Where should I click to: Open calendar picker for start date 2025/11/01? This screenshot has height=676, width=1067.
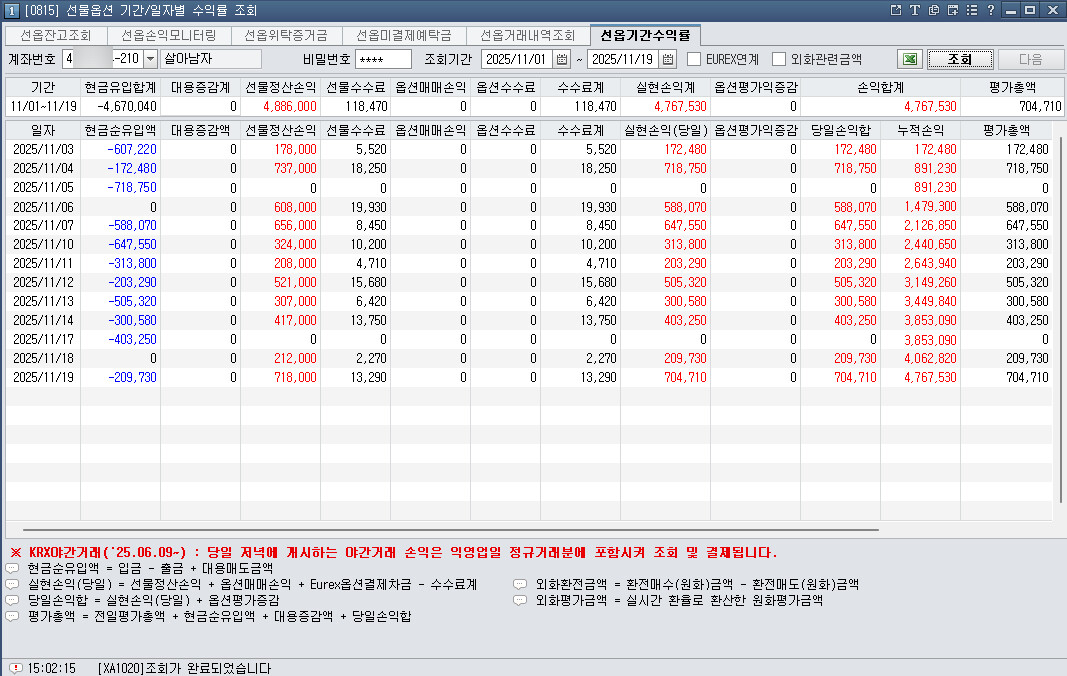click(561, 59)
